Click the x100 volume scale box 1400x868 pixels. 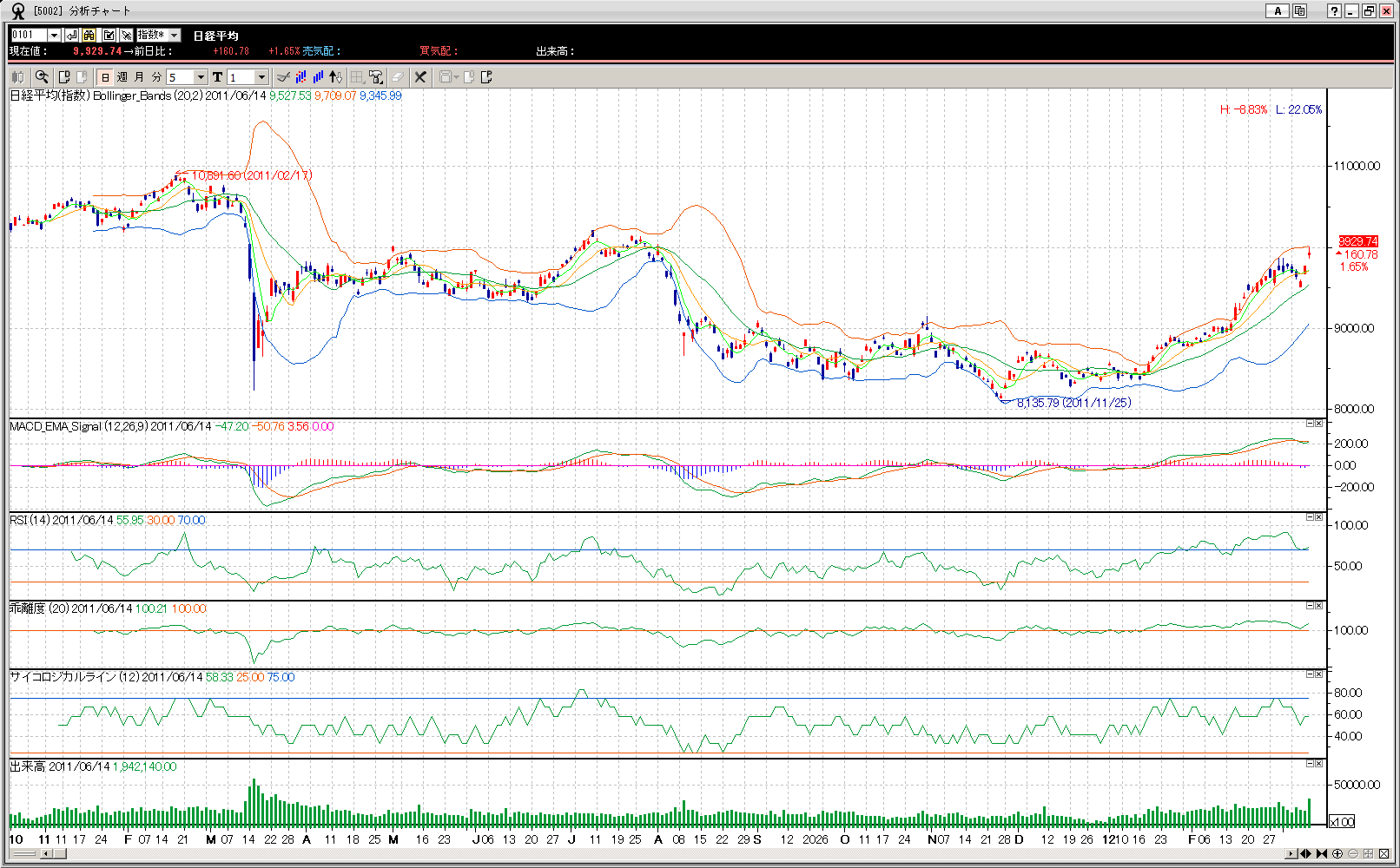coord(1342,822)
